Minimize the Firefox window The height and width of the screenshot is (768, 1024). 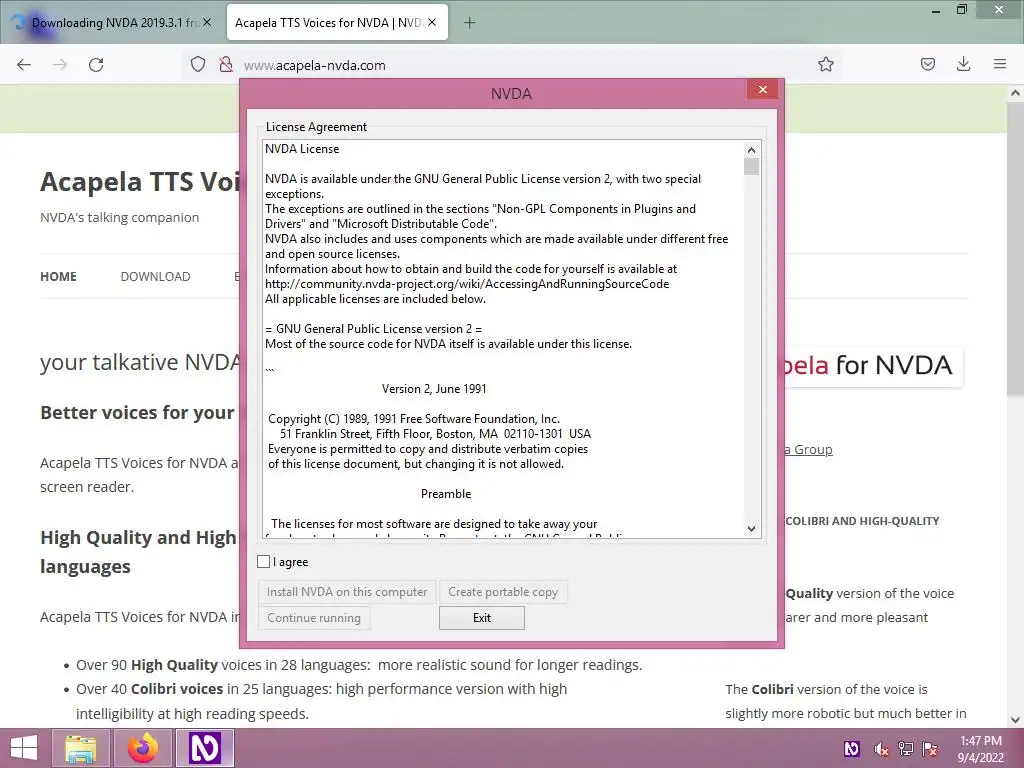(x=936, y=10)
